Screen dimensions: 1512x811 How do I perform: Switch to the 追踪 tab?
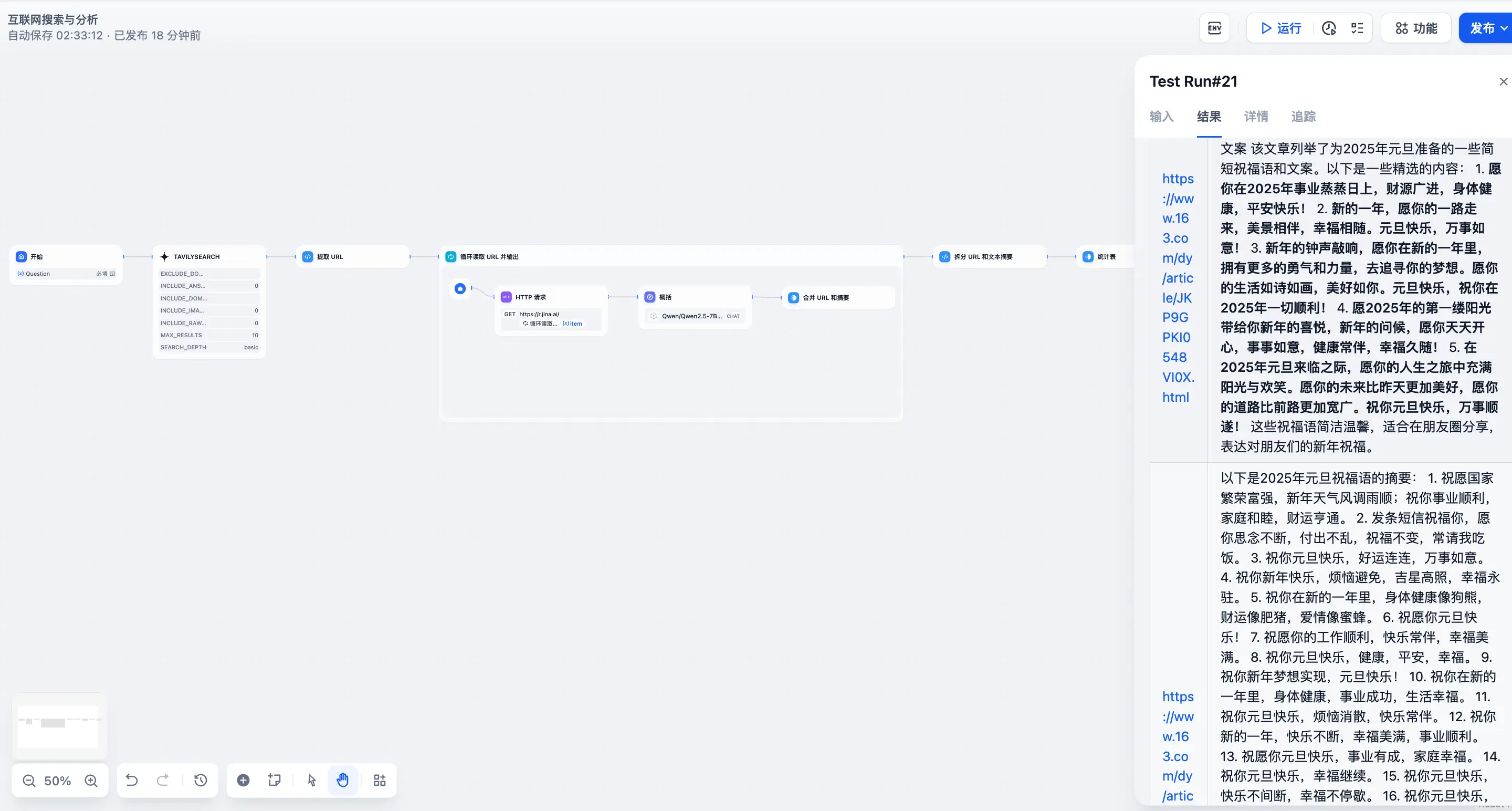(x=1303, y=116)
